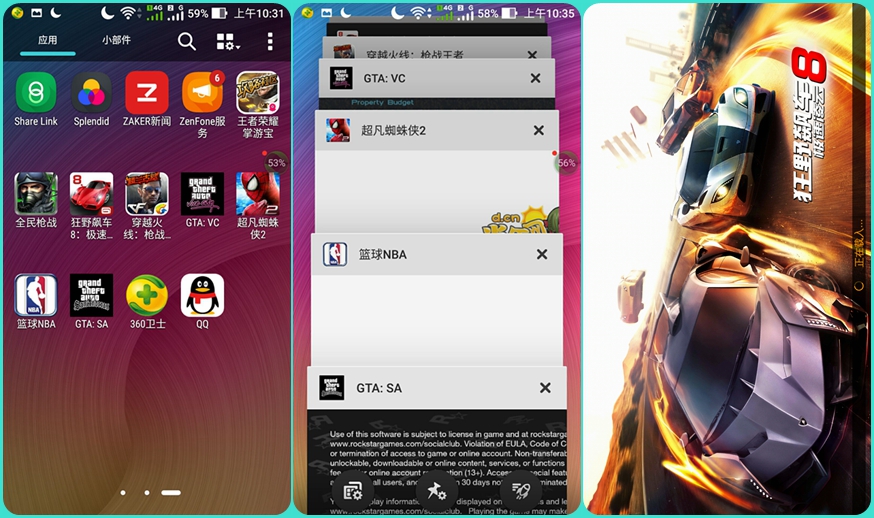Tap the Spider-Man icon in card header
This screenshot has height=518, width=874.
point(338,130)
